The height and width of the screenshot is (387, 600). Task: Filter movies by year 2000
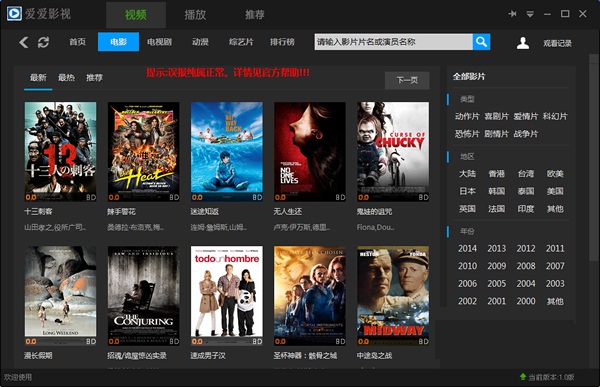click(x=526, y=301)
